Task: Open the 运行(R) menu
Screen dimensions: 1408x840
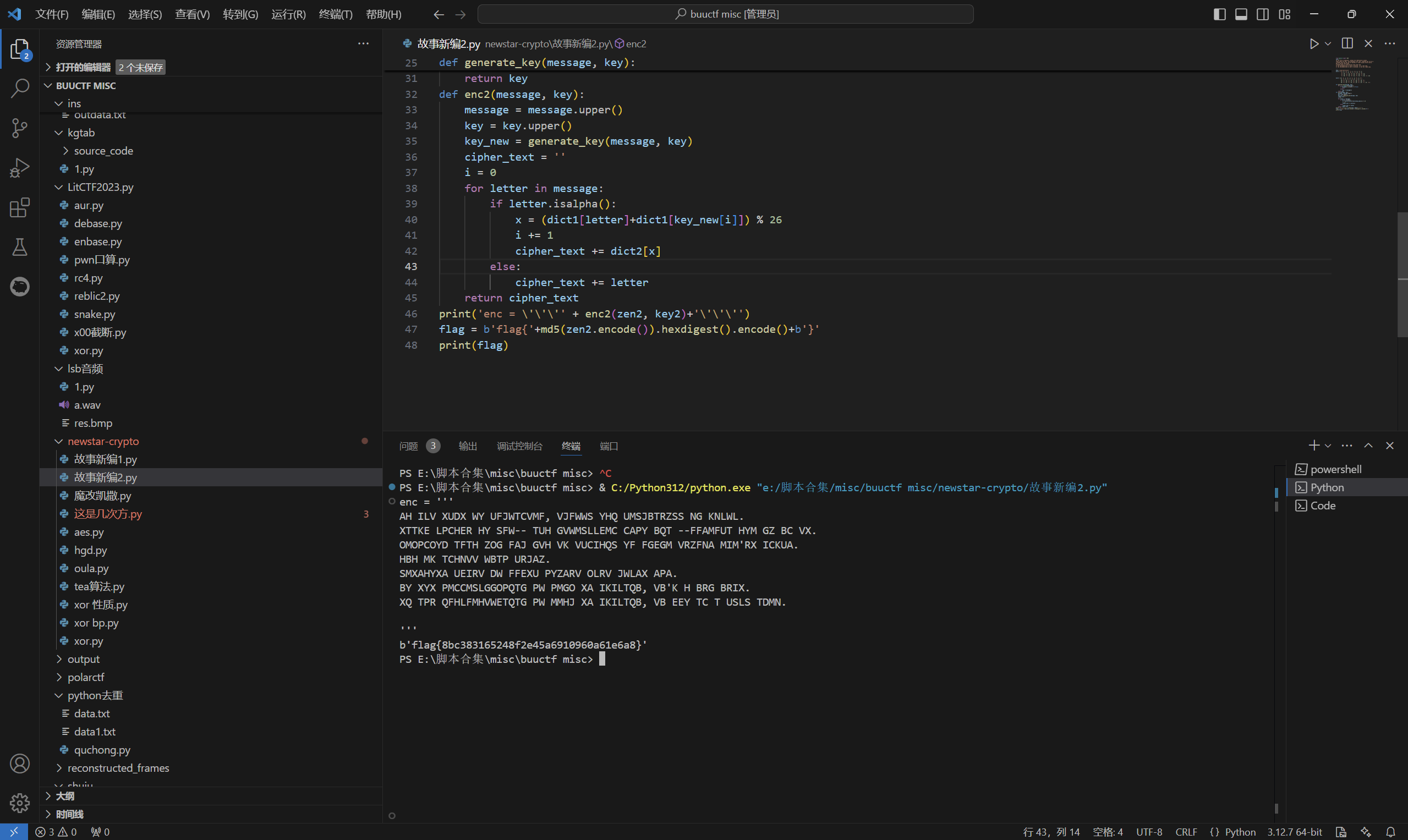Action: tap(288, 14)
